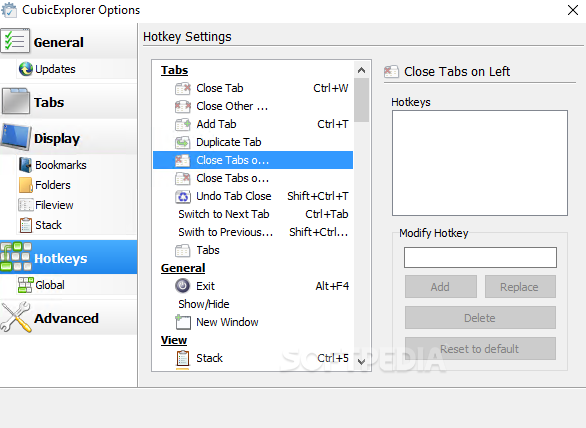
Task: Select the Undo Tab Close entry
Action: 253,196
